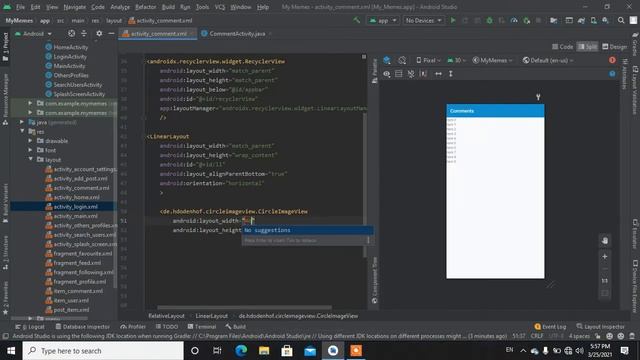Click the Windows search box
The height and width of the screenshot is (360, 640).
click(x=103, y=351)
